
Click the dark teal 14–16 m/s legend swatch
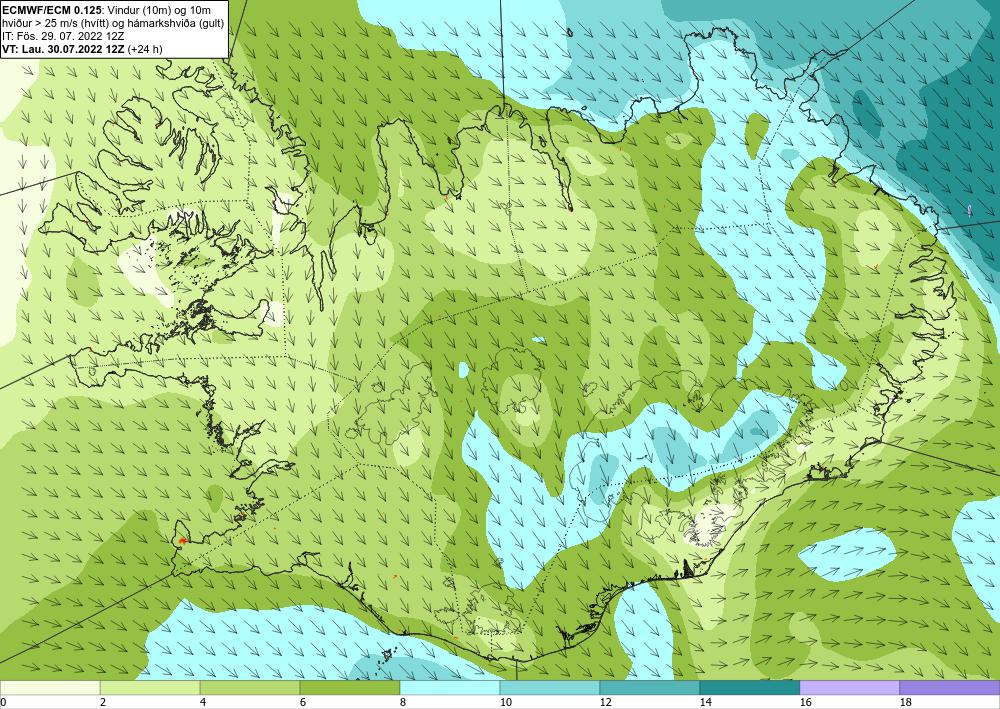click(x=749, y=687)
